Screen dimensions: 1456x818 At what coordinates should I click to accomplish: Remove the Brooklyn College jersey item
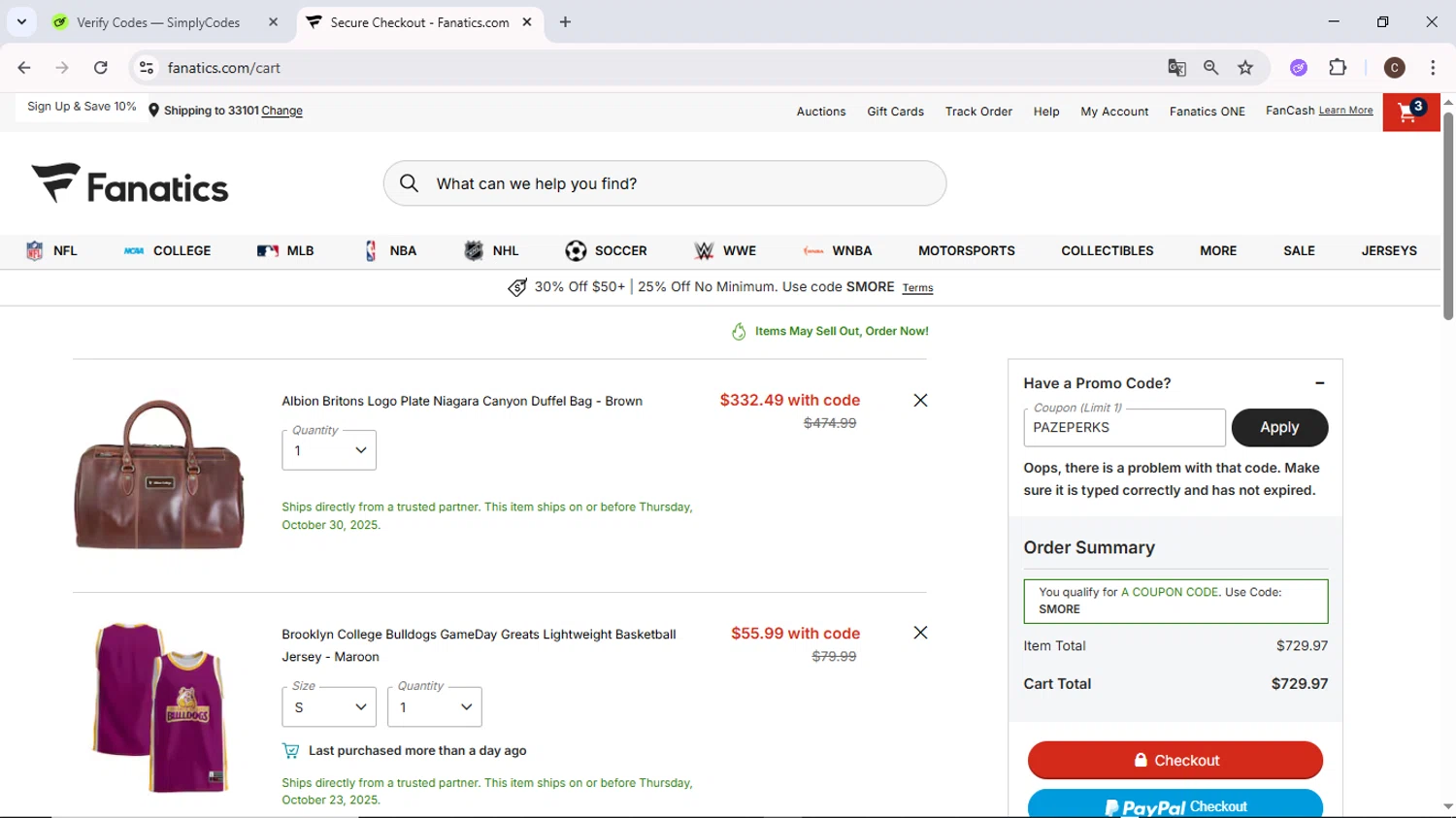[x=920, y=633]
